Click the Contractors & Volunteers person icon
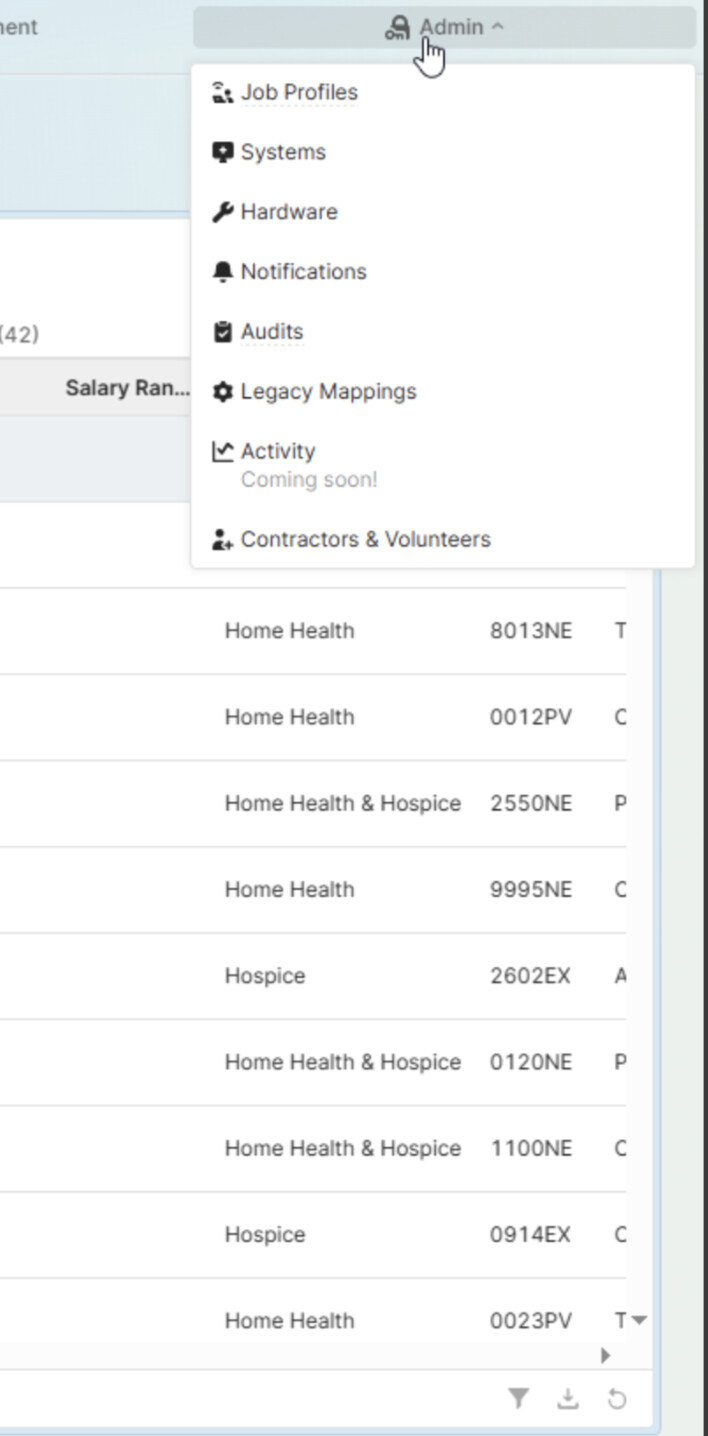 (x=222, y=540)
